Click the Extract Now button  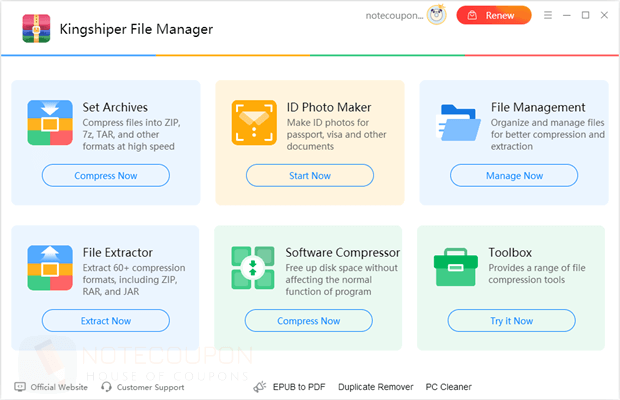(106, 321)
